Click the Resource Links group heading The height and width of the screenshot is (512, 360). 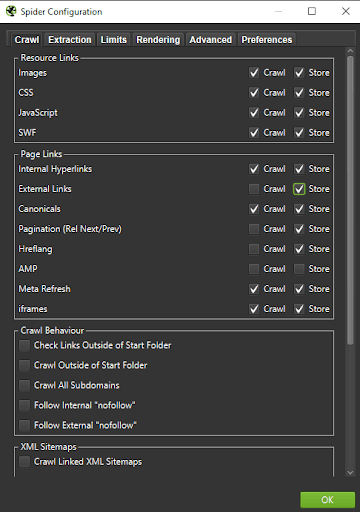50,58
